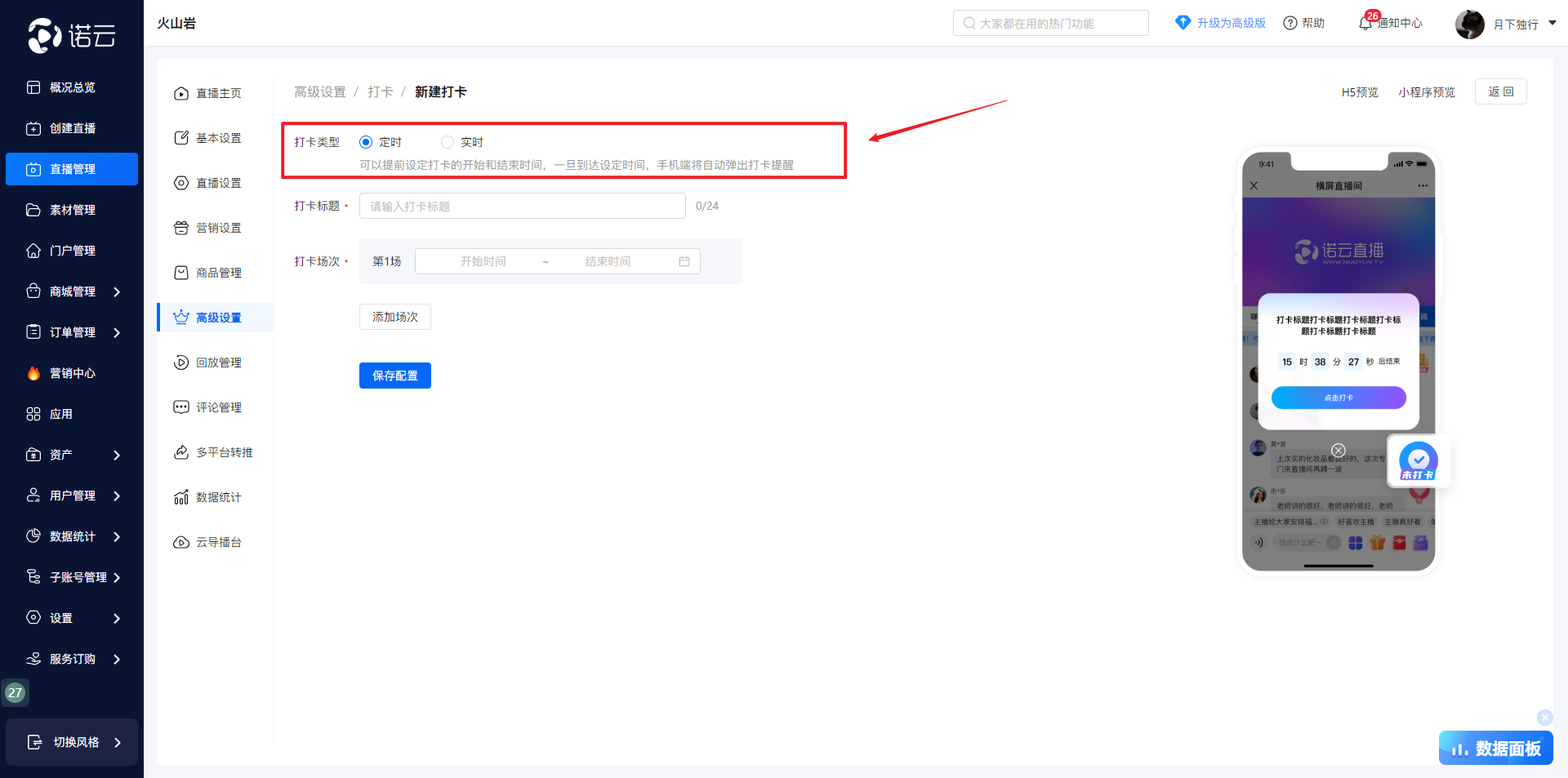Image resolution: width=1568 pixels, height=778 pixels.
Task: Click the upgrade diamond icon
Action: pos(1183,23)
